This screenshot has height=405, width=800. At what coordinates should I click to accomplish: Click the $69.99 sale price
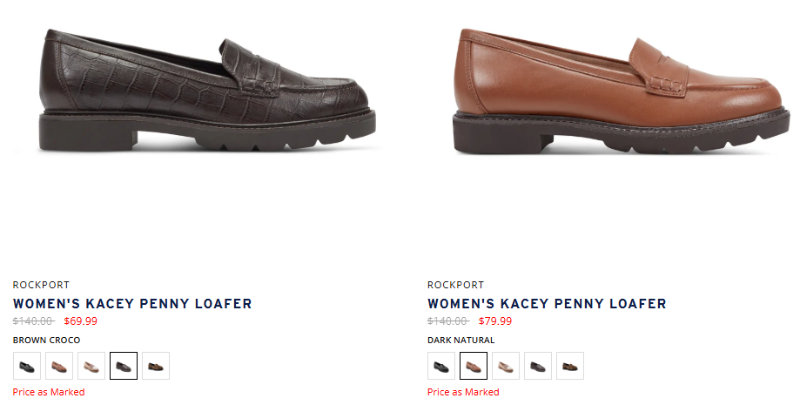click(x=81, y=321)
